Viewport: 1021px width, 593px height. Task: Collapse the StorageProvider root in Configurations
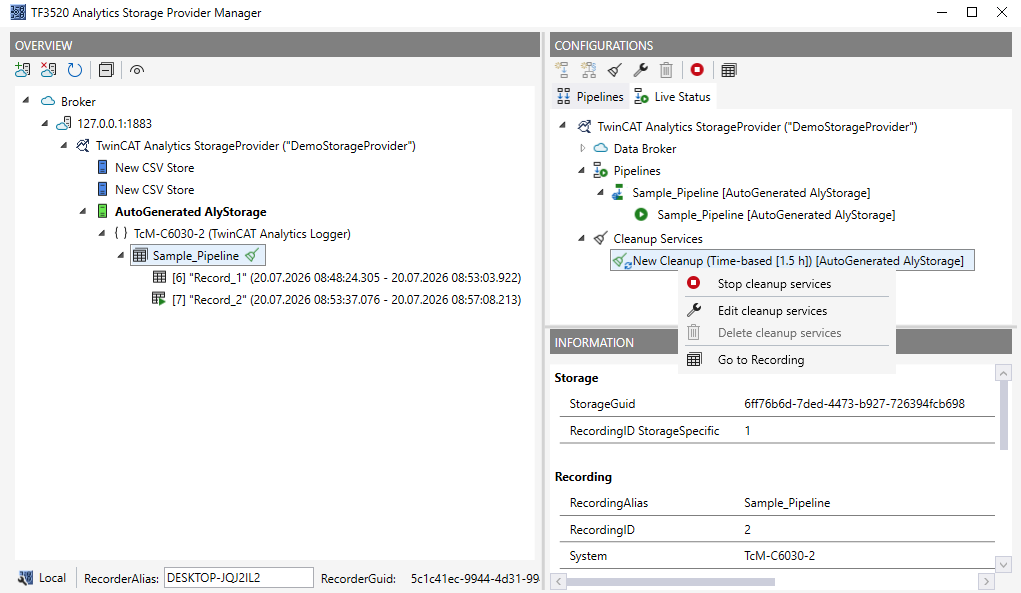tap(563, 125)
